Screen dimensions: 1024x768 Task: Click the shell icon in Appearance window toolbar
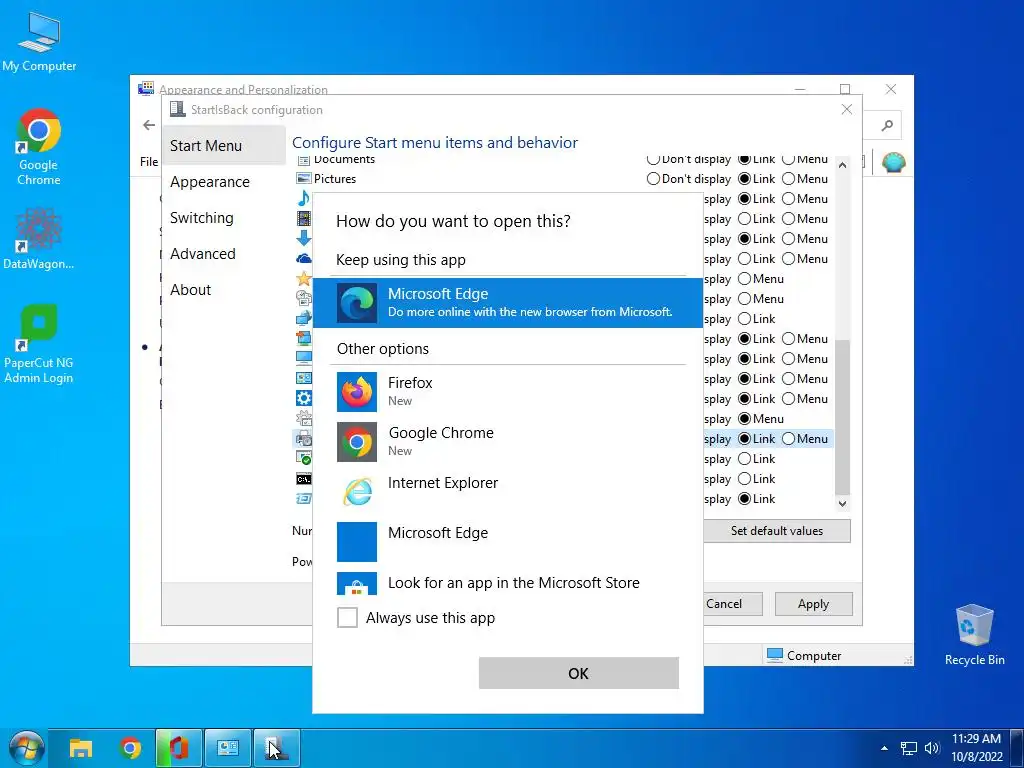[893, 162]
